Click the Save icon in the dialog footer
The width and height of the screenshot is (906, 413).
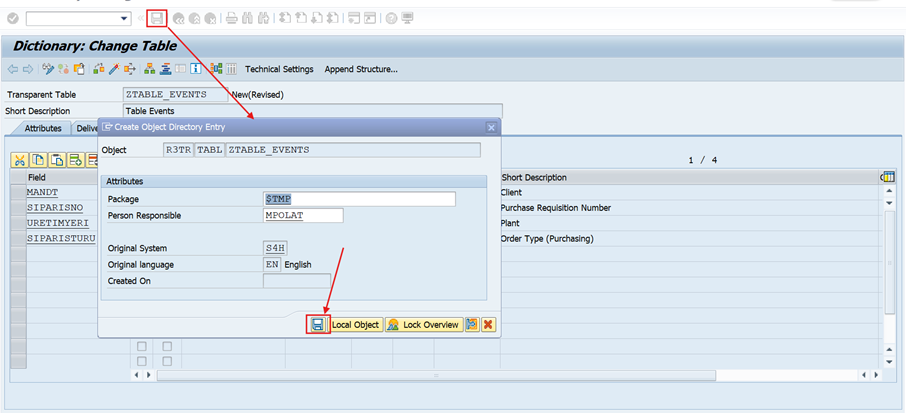[x=317, y=325]
